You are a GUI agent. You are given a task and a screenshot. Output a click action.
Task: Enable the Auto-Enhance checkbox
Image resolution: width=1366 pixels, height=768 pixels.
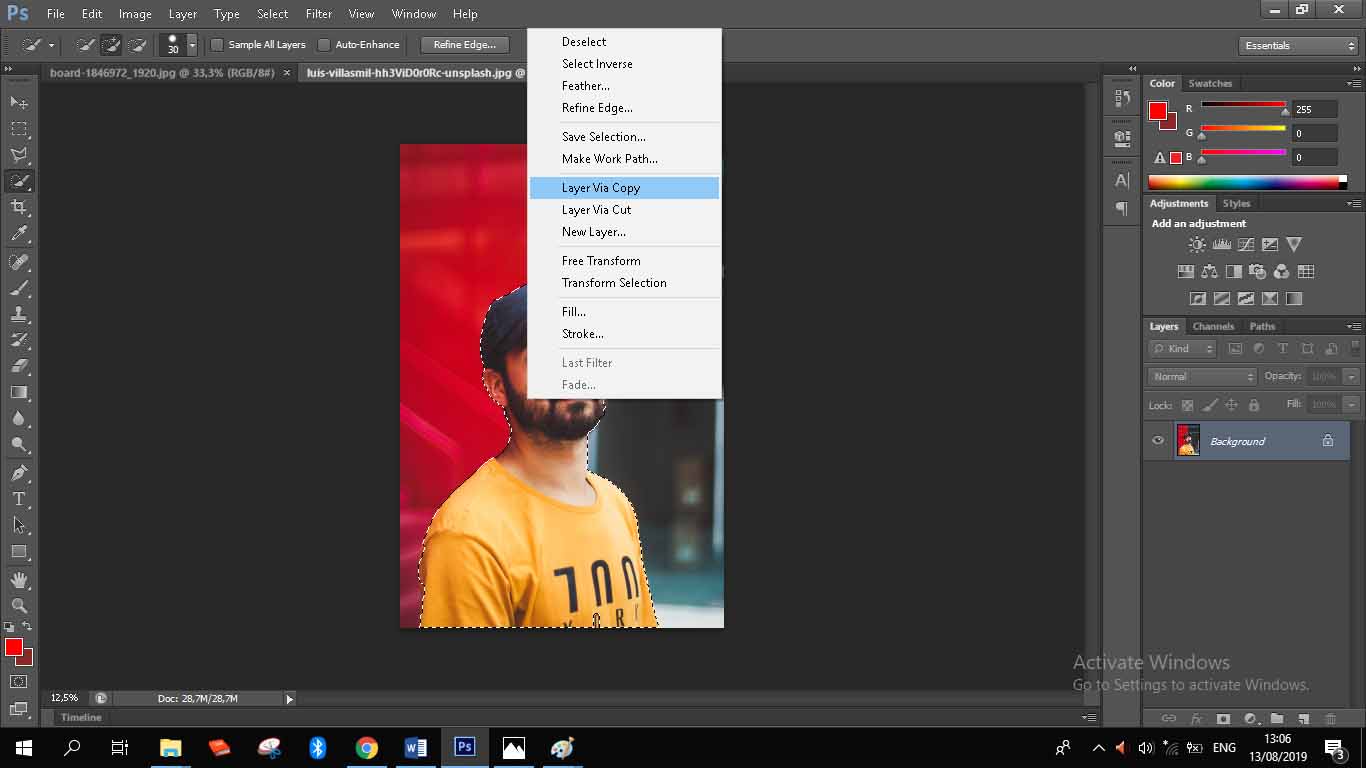(324, 45)
